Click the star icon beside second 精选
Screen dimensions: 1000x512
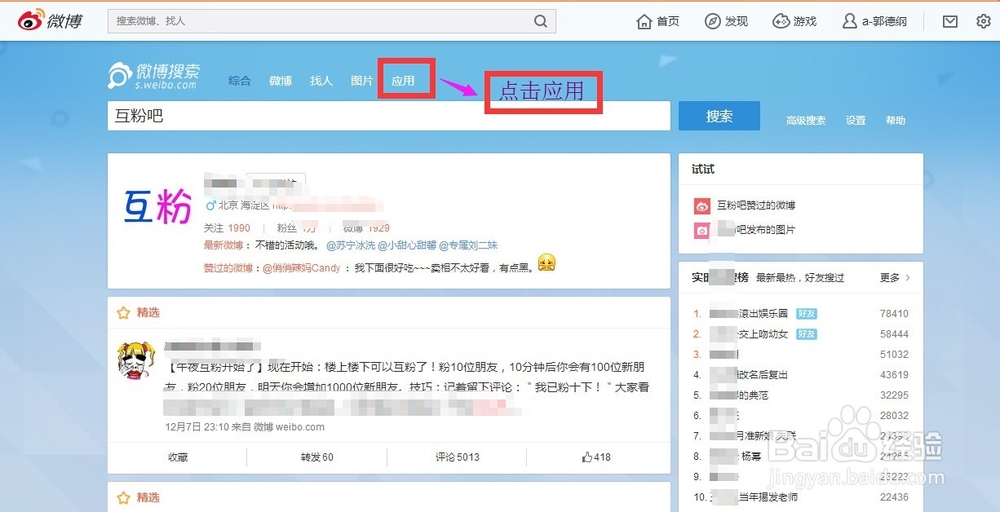coord(123,498)
